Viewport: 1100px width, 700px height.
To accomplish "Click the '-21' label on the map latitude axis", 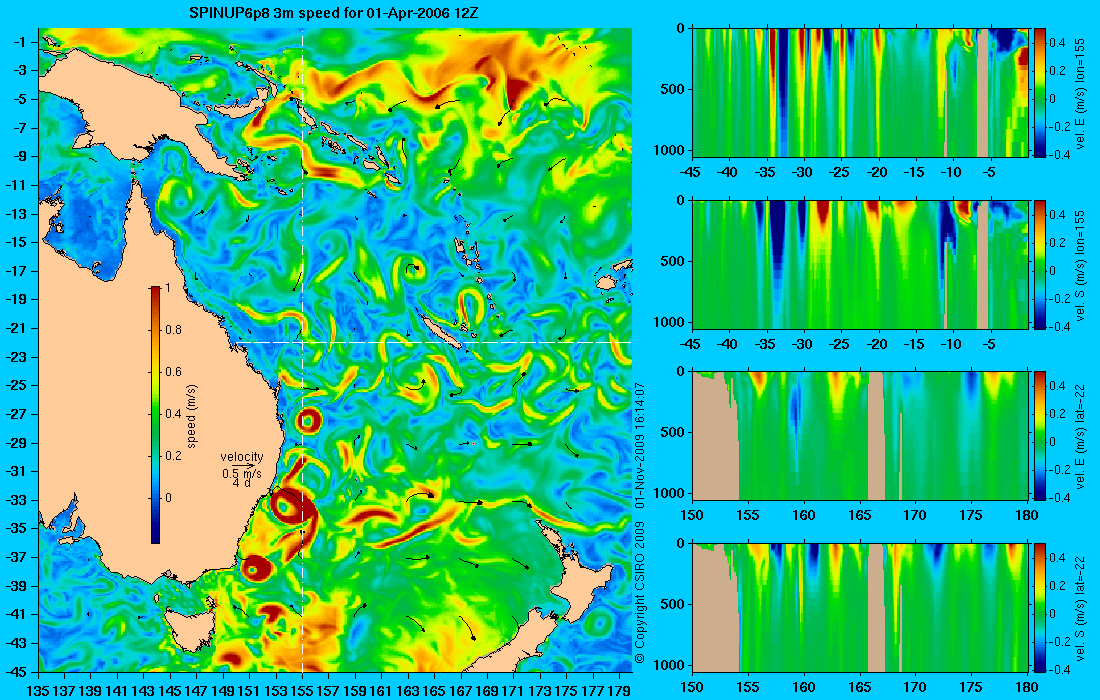I will tap(16, 328).
